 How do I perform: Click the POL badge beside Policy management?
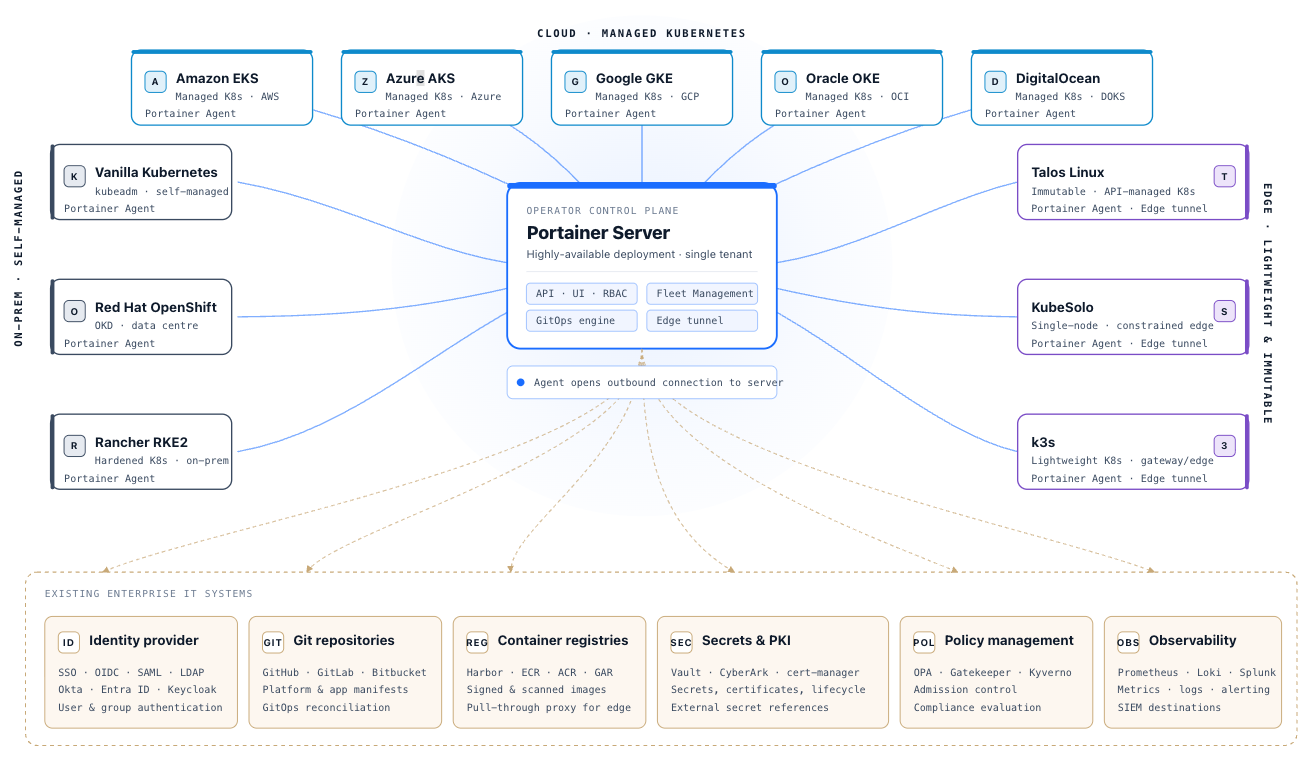tap(924, 643)
